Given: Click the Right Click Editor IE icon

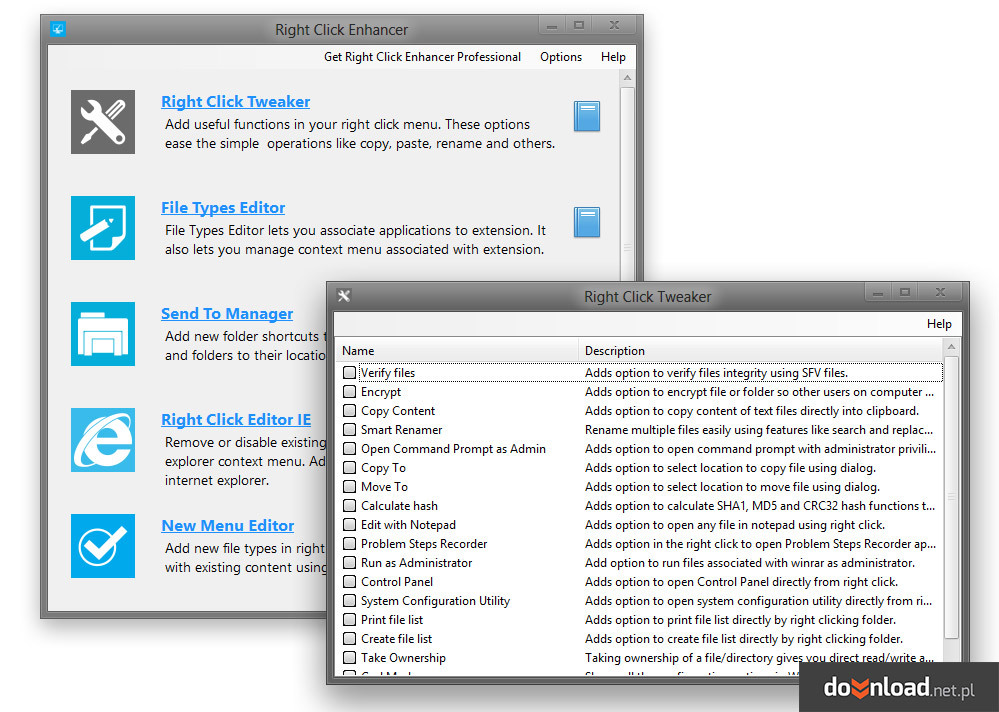Looking at the screenshot, I should point(103,440).
